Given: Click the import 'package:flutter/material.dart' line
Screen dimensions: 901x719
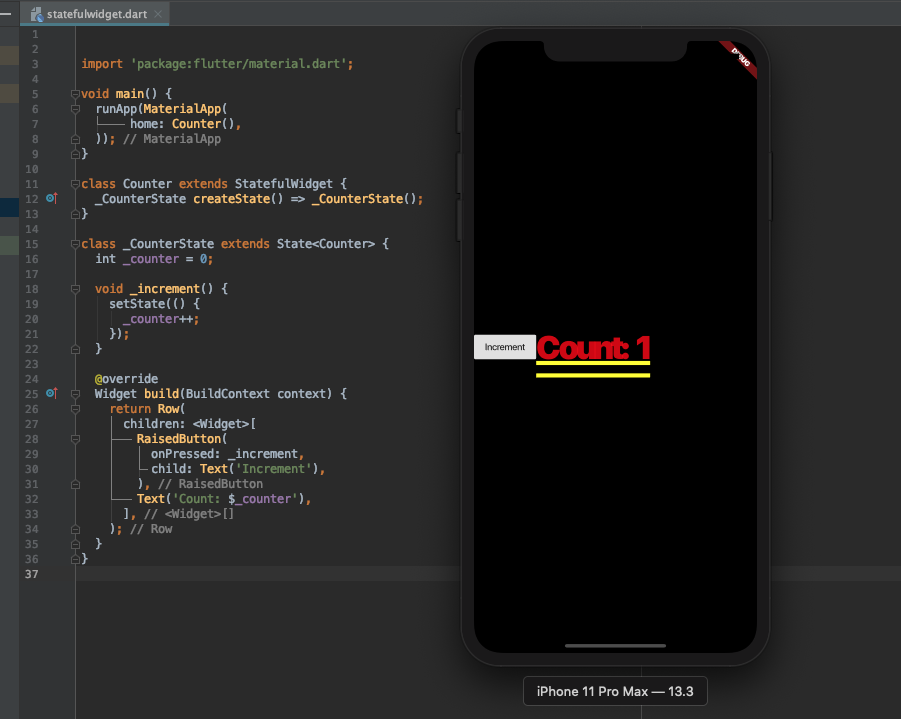Looking at the screenshot, I should pyautogui.click(x=217, y=64).
